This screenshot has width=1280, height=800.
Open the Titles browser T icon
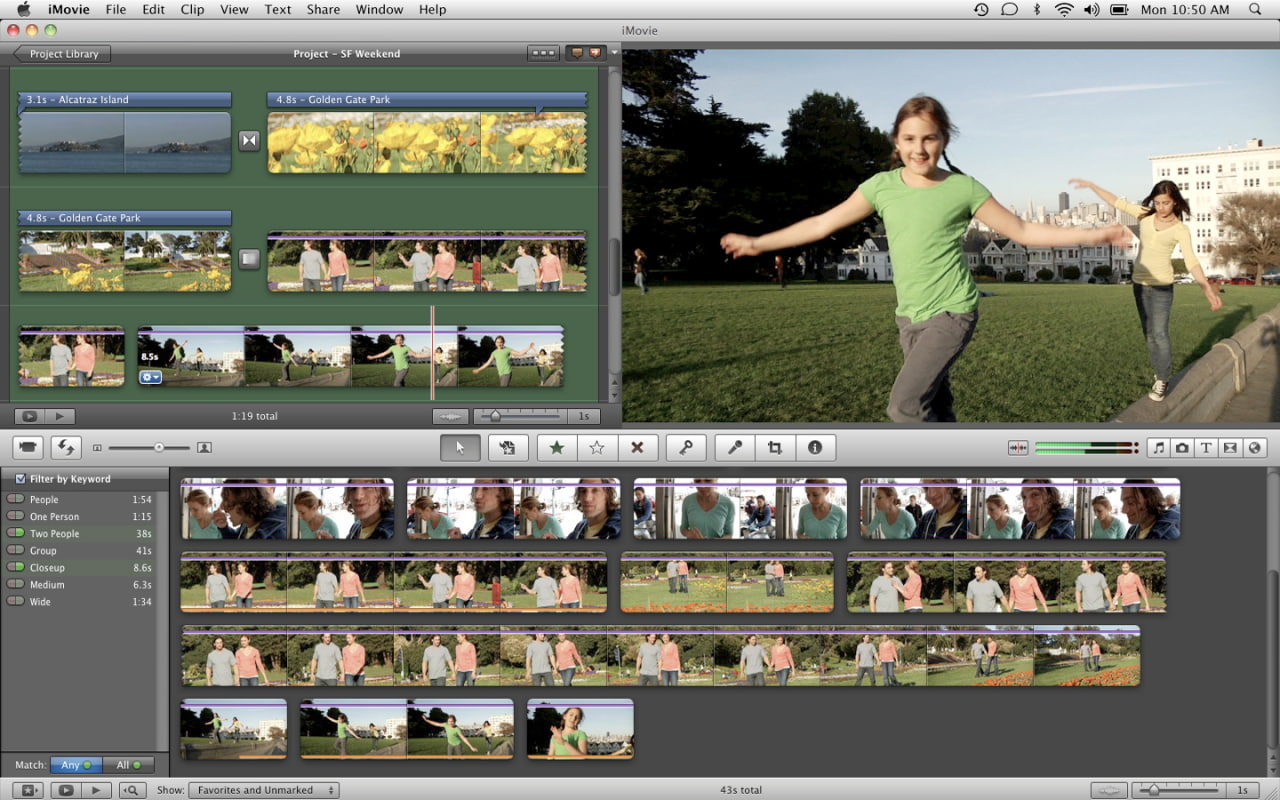click(1206, 448)
